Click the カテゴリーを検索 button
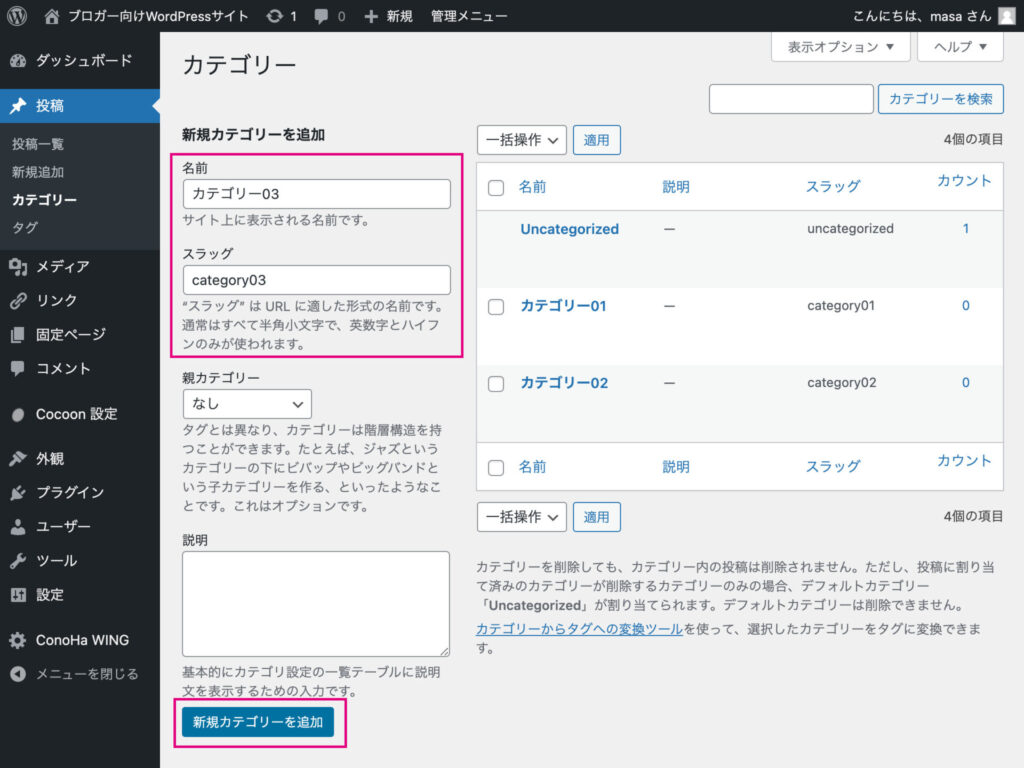1024x768 pixels. coord(940,99)
